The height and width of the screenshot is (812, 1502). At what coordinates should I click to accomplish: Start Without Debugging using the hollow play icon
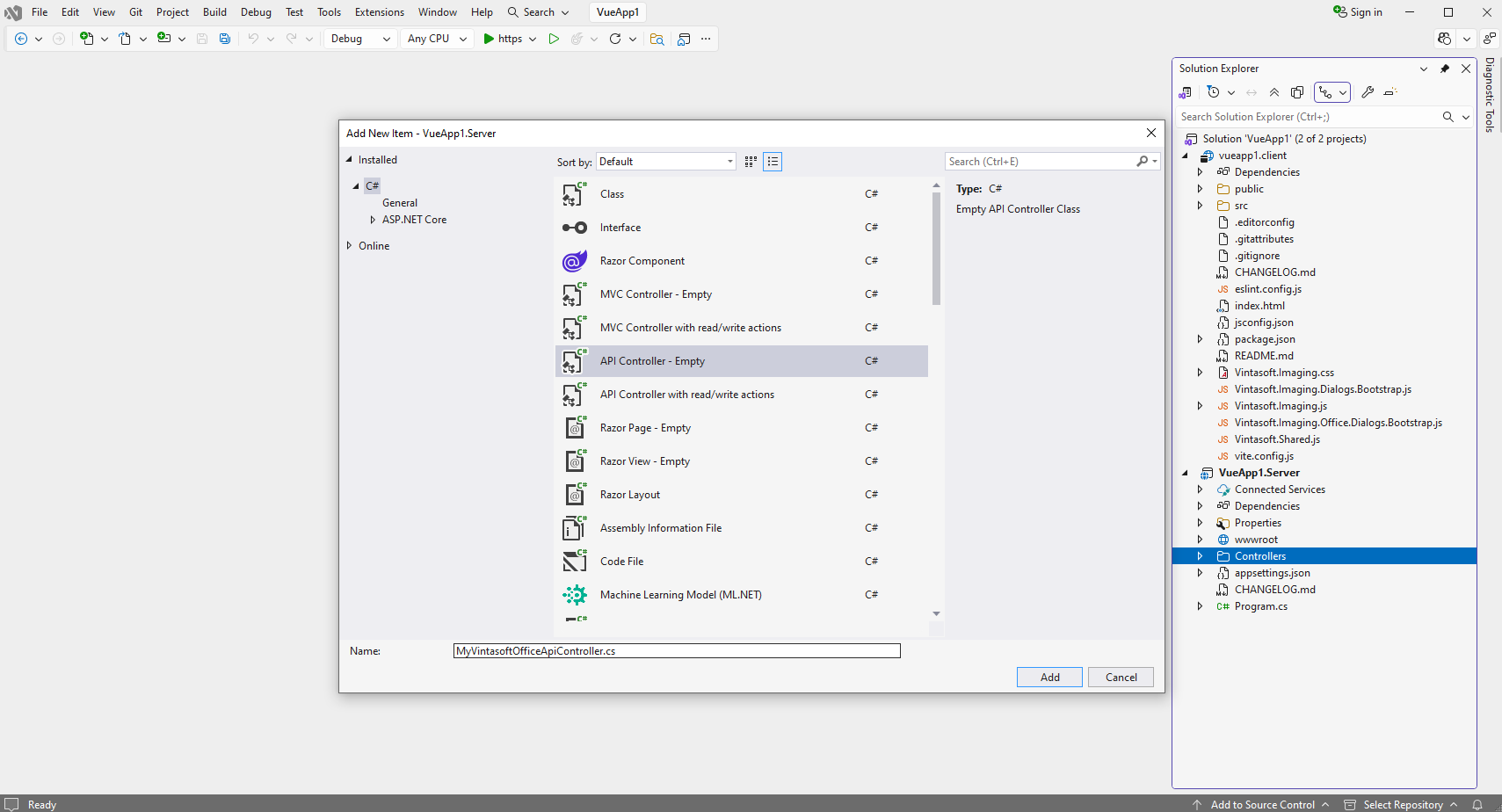[x=554, y=39]
